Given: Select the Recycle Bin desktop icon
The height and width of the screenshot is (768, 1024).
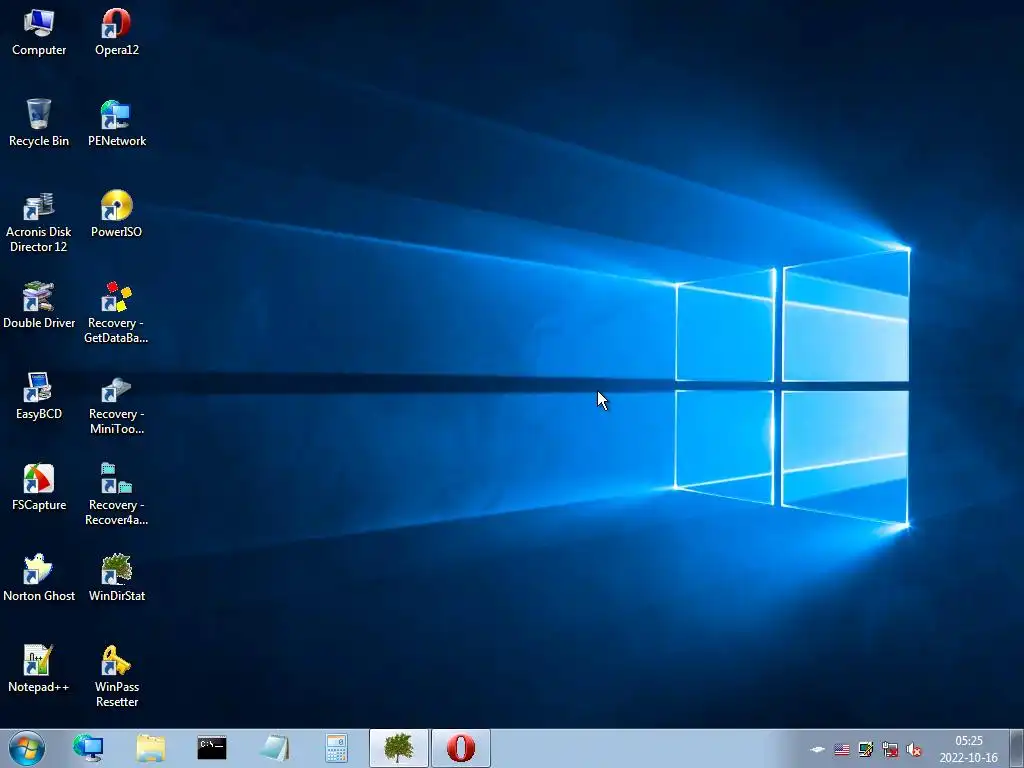Looking at the screenshot, I should (x=39, y=122).
